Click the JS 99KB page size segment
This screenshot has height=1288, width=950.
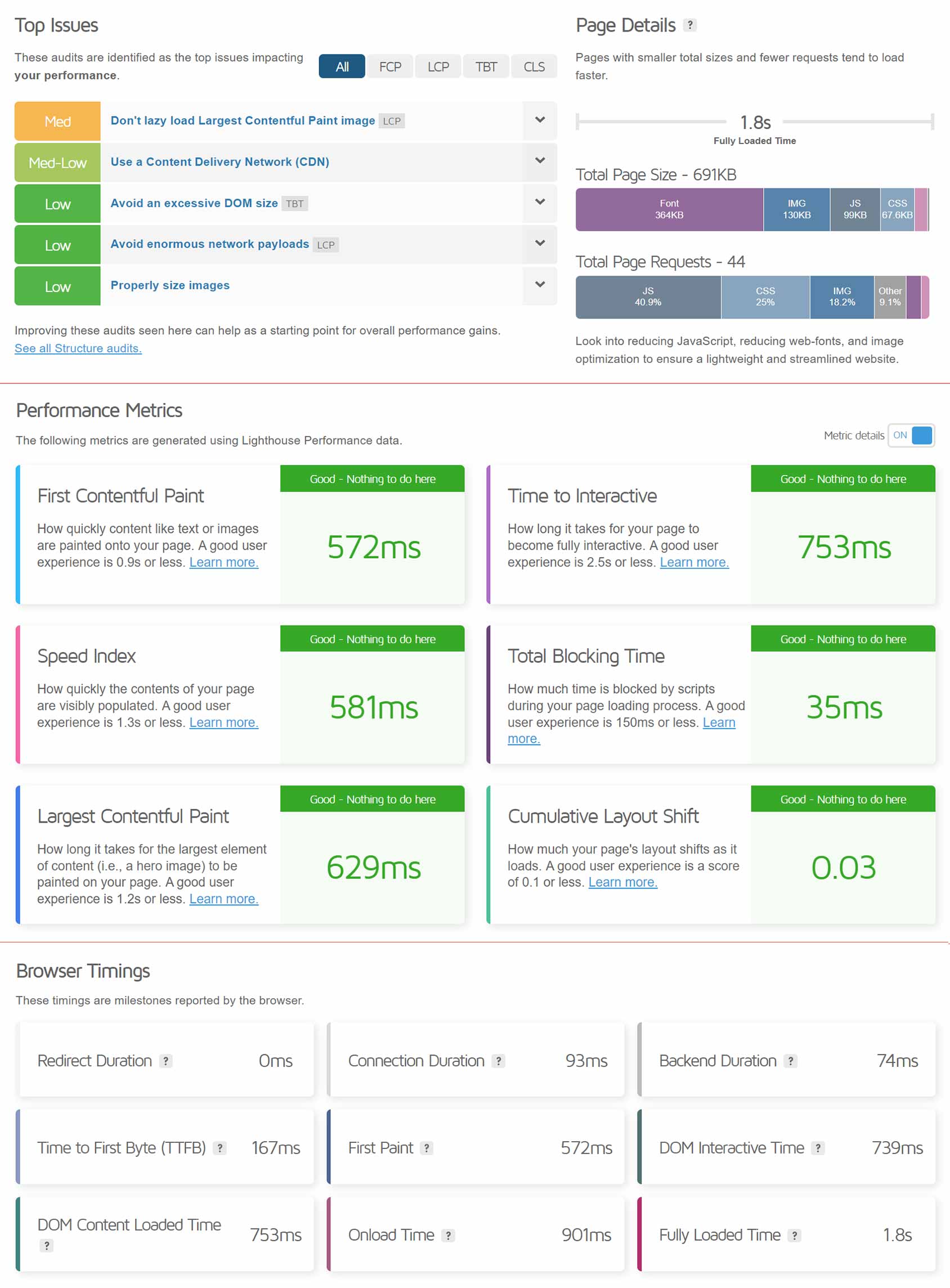pyautogui.click(x=855, y=210)
